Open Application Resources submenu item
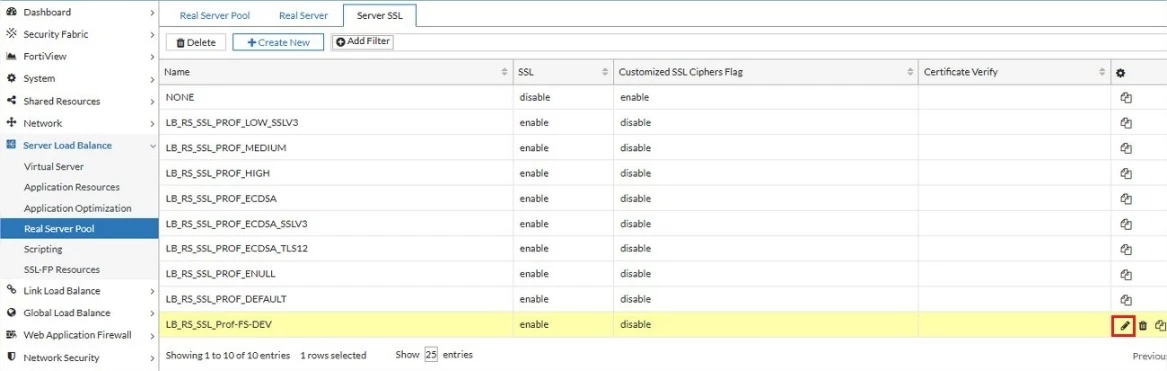 click(71, 187)
